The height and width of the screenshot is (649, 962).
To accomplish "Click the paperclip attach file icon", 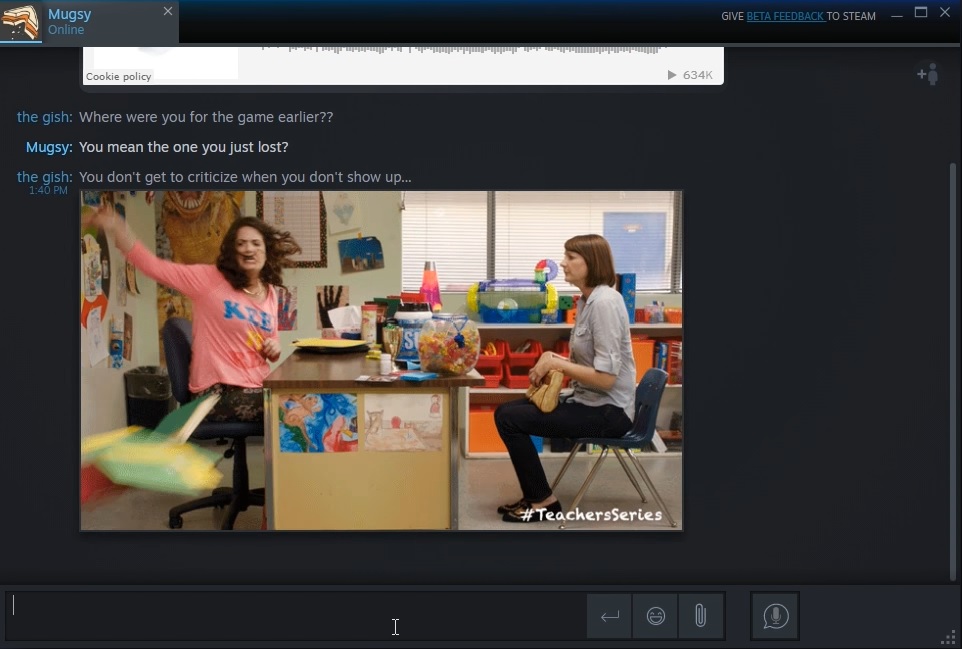I will click(700, 616).
